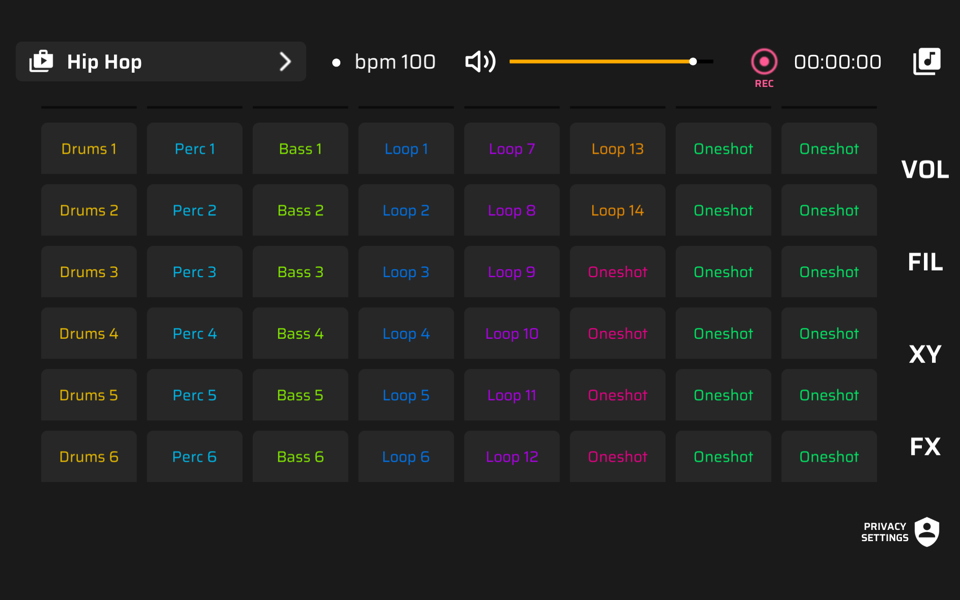The width and height of the screenshot is (960, 600).
Task: Fire the pink Oneshot pad in Loop 12's row
Action: (618, 457)
